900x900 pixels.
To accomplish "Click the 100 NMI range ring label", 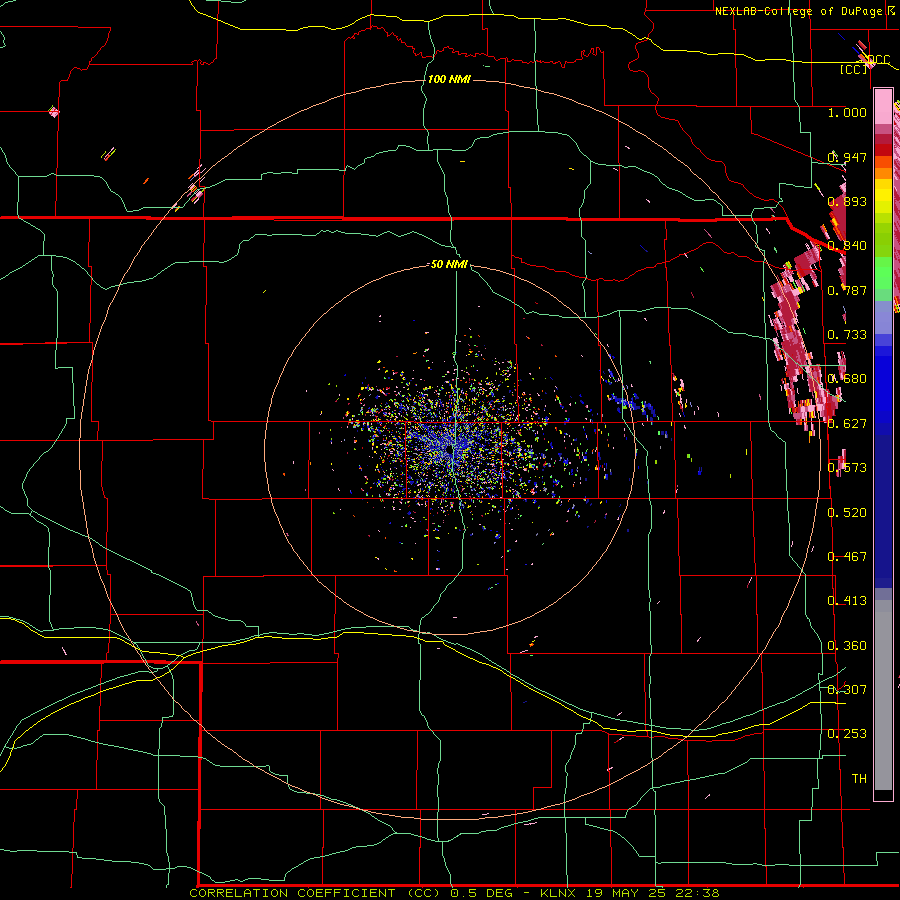I will click(x=449, y=79).
